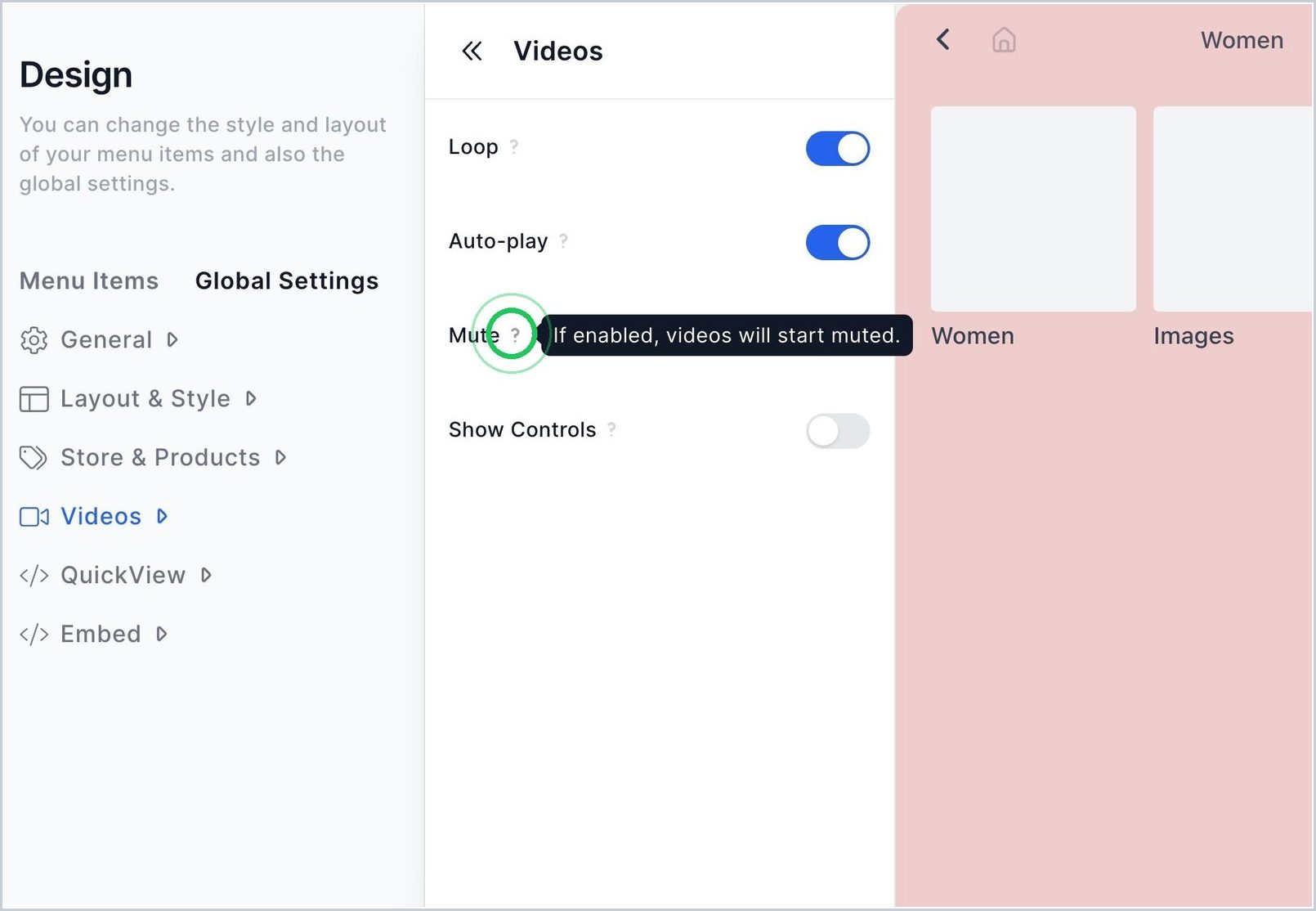Click the QuickView code icon
The height and width of the screenshot is (911, 1316).
(x=34, y=576)
